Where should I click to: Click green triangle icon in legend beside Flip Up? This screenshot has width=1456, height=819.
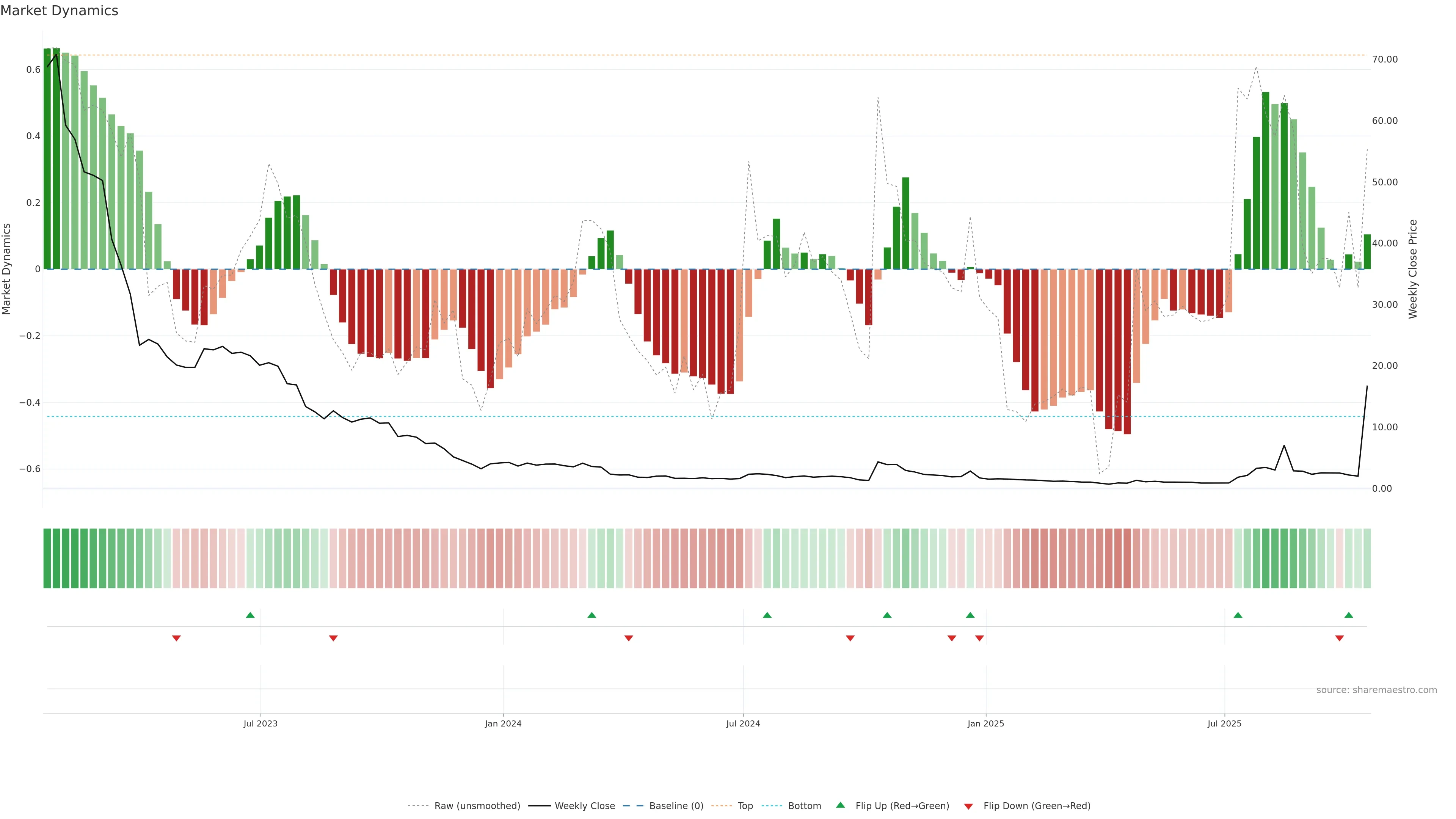[841, 805]
